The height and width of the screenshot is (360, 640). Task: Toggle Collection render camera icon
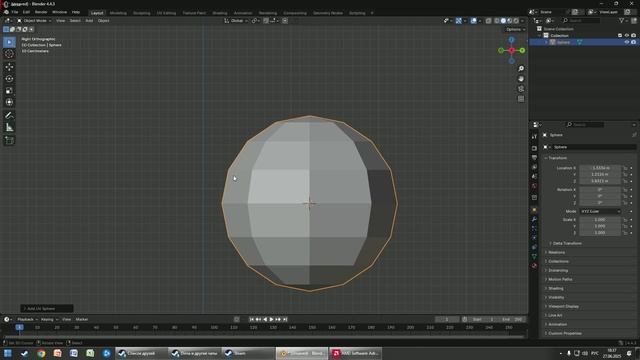point(633,36)
